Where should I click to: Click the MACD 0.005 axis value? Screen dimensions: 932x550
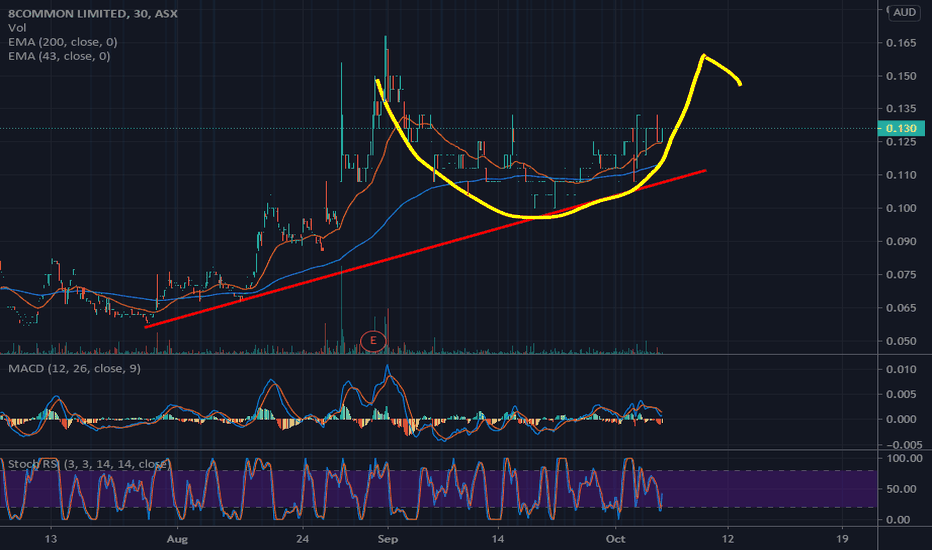tap(901, 394)
